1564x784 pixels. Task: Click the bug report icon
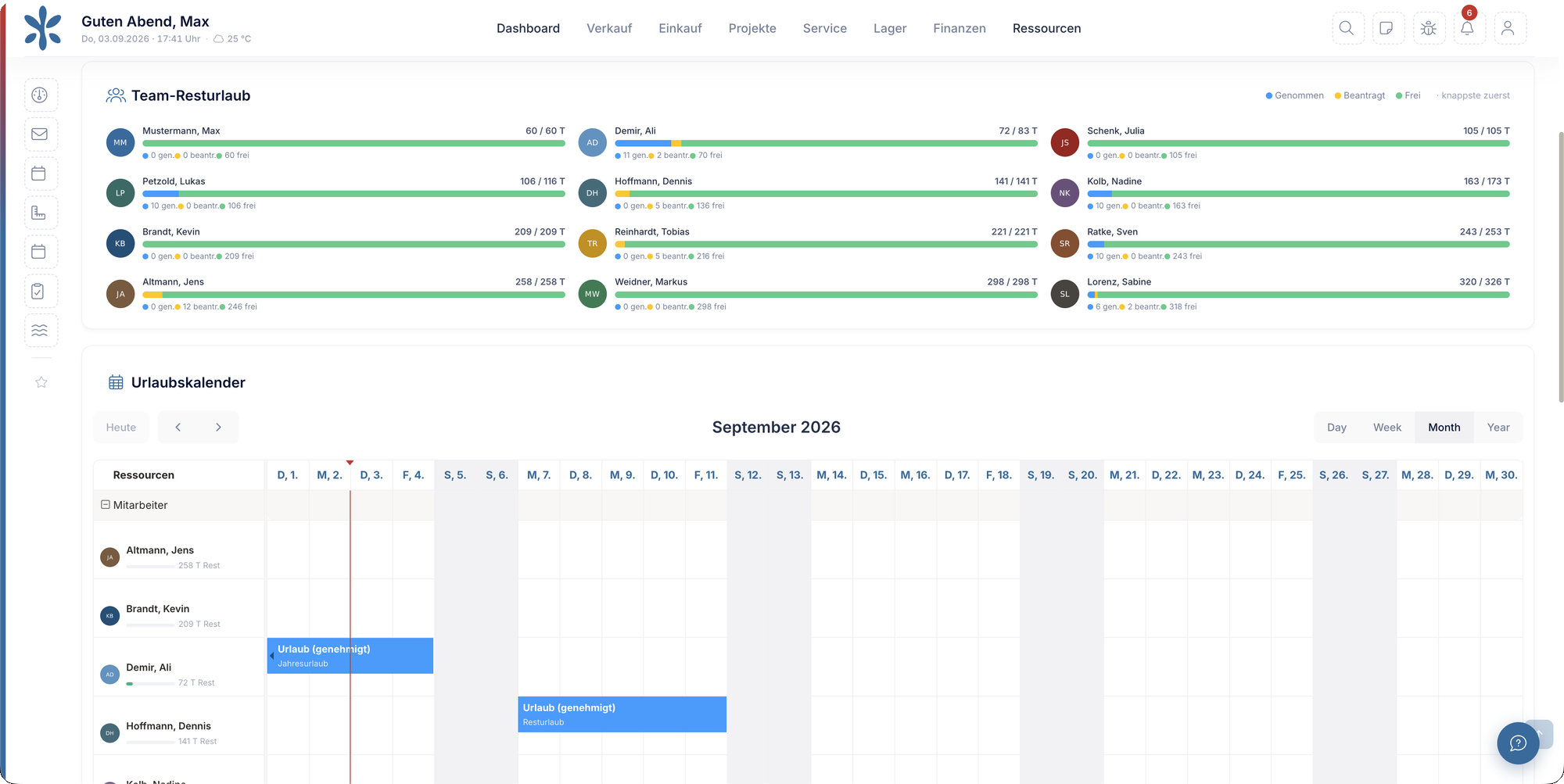point(1429,28)
